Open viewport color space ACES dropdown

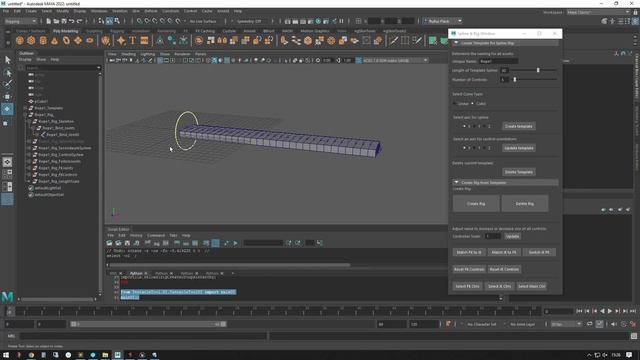pos(395,60)
